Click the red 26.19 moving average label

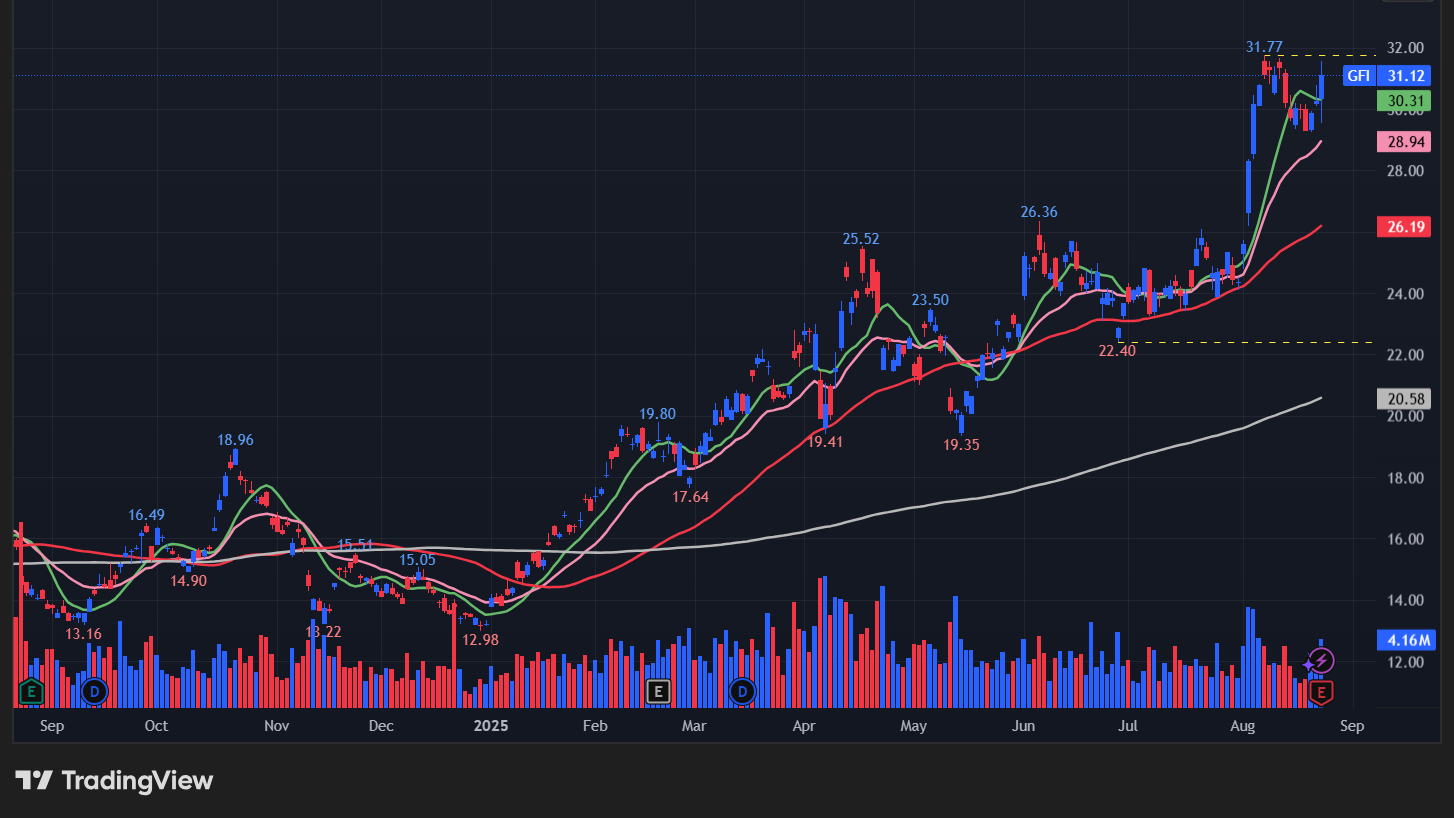tap(1406, 227)
